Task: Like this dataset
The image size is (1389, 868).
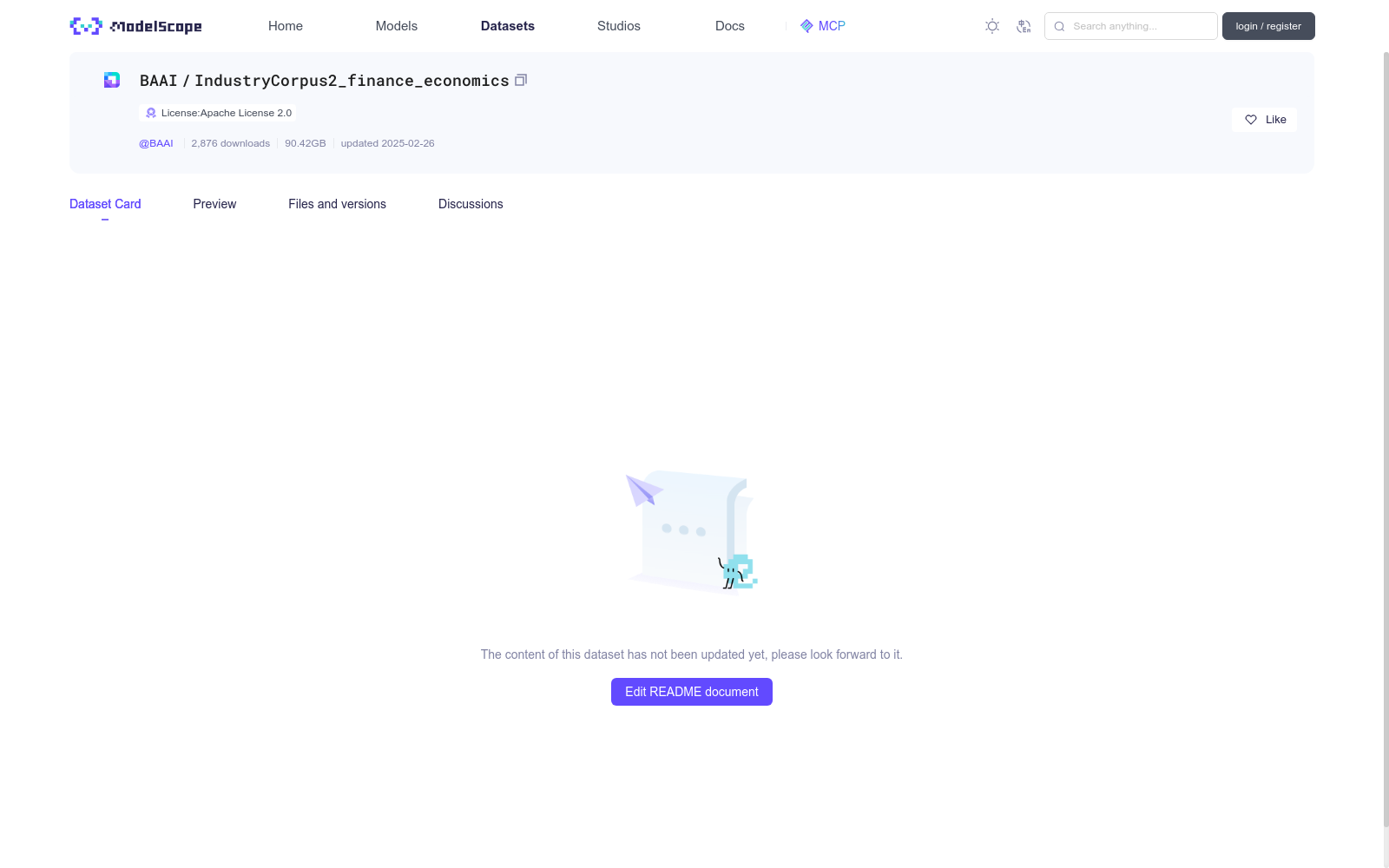Action: point(1264,120)
